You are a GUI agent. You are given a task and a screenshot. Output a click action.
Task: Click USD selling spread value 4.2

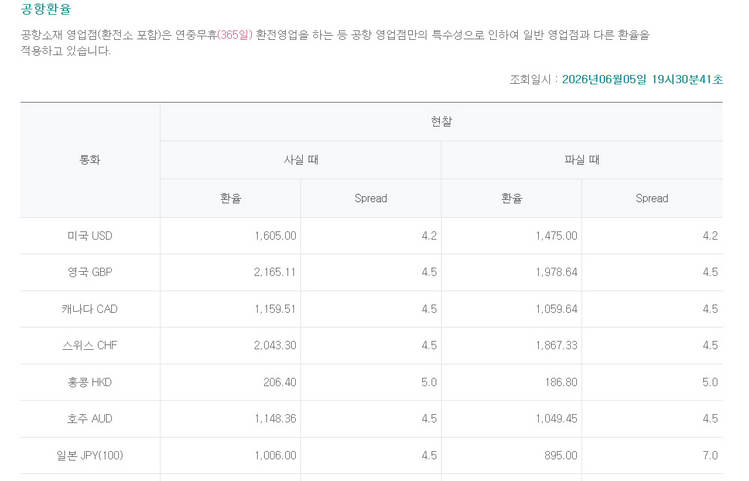tap(710, 236)
